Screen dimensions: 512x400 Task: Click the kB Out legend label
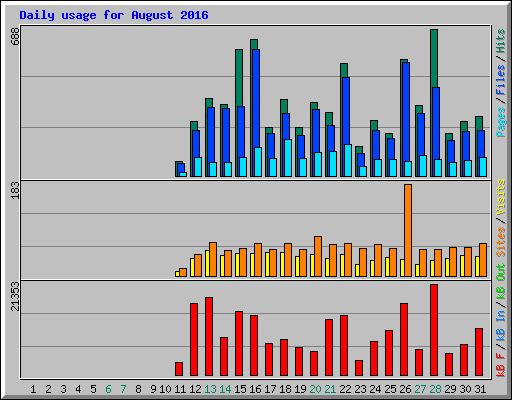500,281
